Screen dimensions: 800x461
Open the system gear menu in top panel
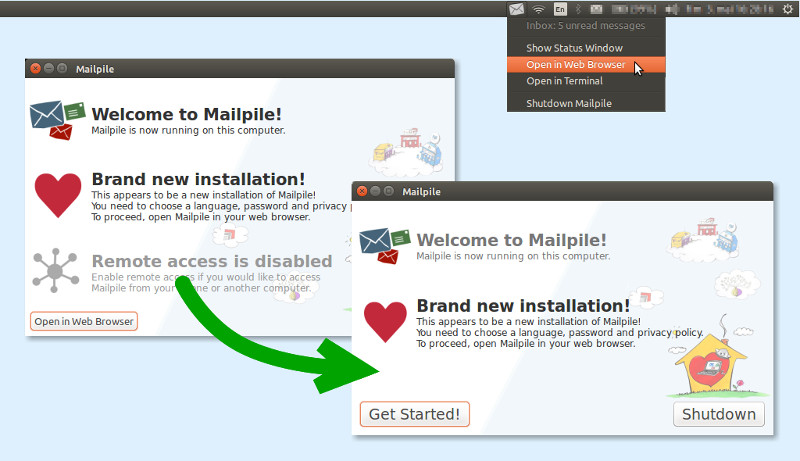tap(788, 9)
